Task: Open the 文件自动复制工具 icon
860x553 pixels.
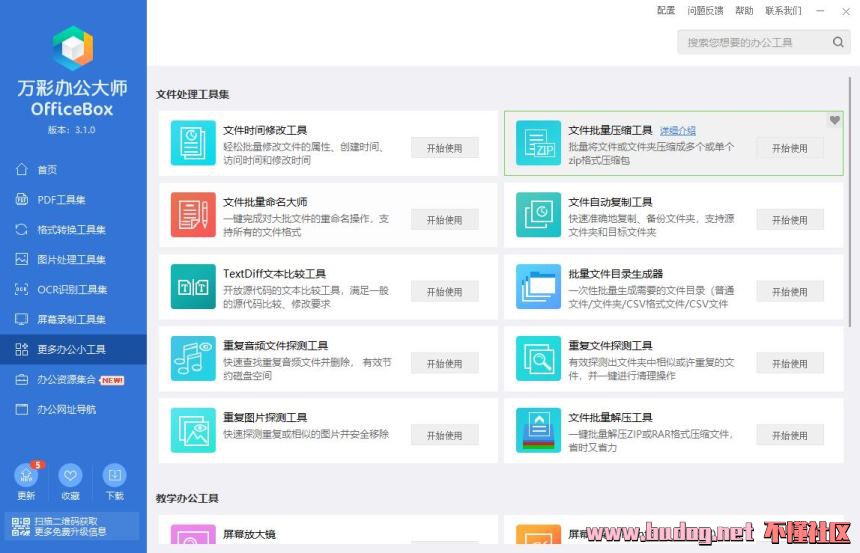Action: [538, 215]
